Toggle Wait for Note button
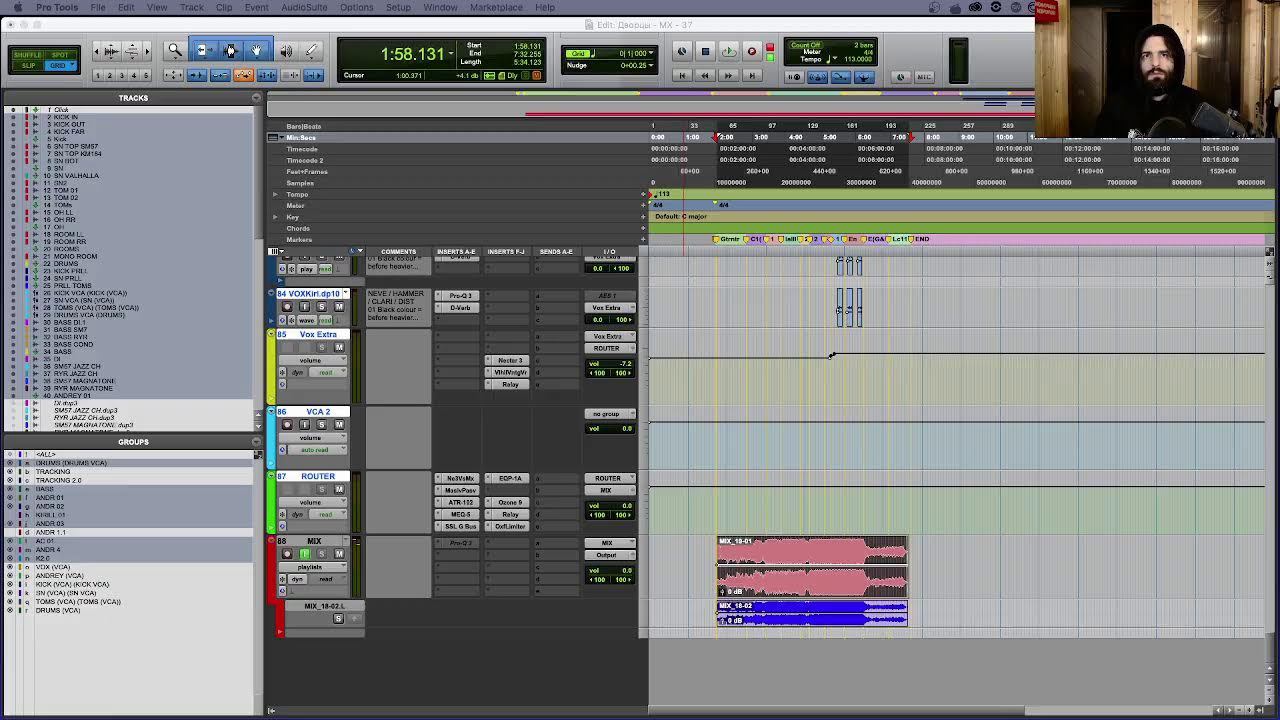This screenshot has width=1280, height=720. click(794, 77)
